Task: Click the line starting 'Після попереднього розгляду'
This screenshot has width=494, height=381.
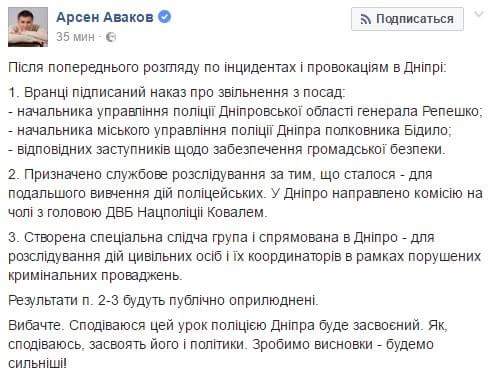Action: 227,68
